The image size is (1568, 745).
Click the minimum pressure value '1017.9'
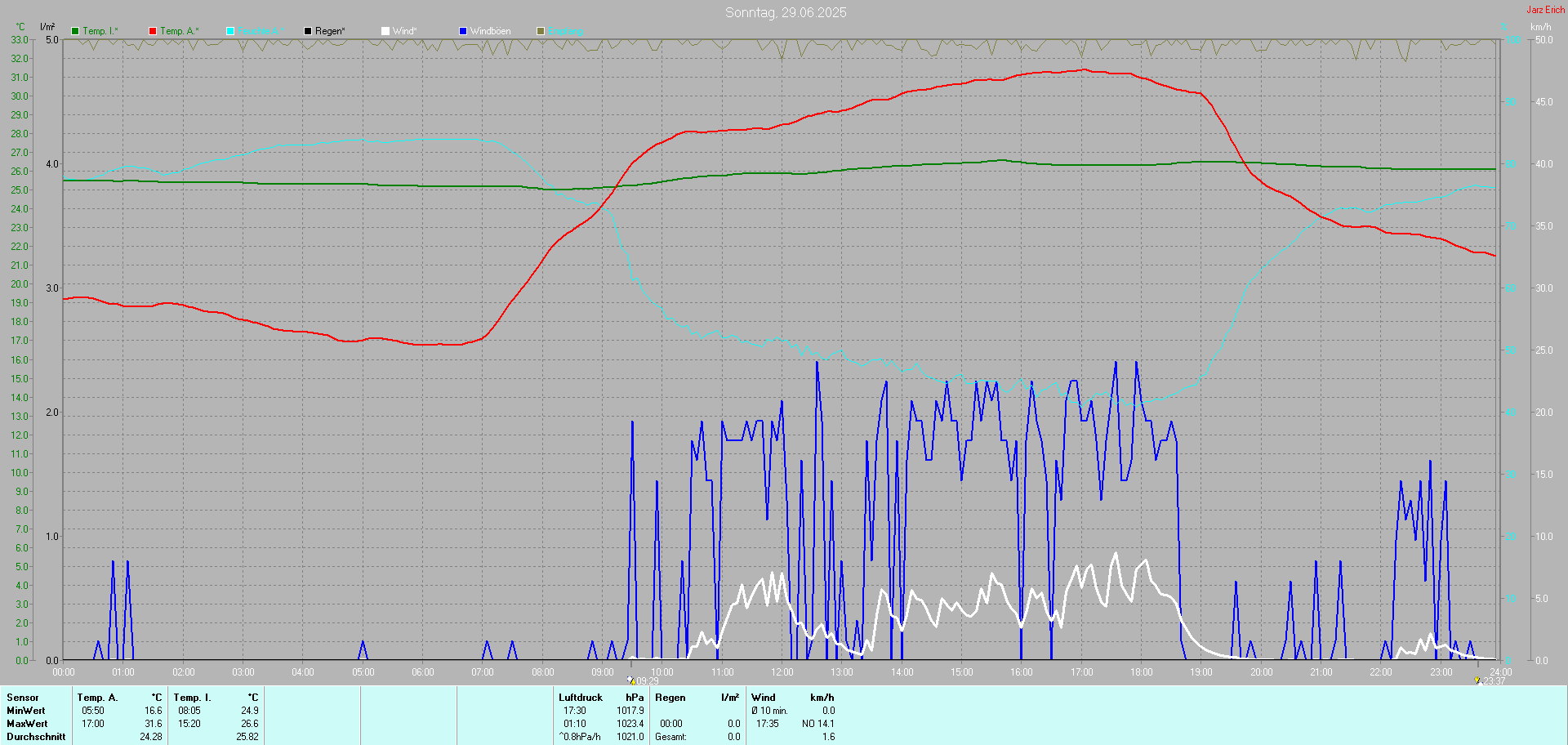click(630, 711)
